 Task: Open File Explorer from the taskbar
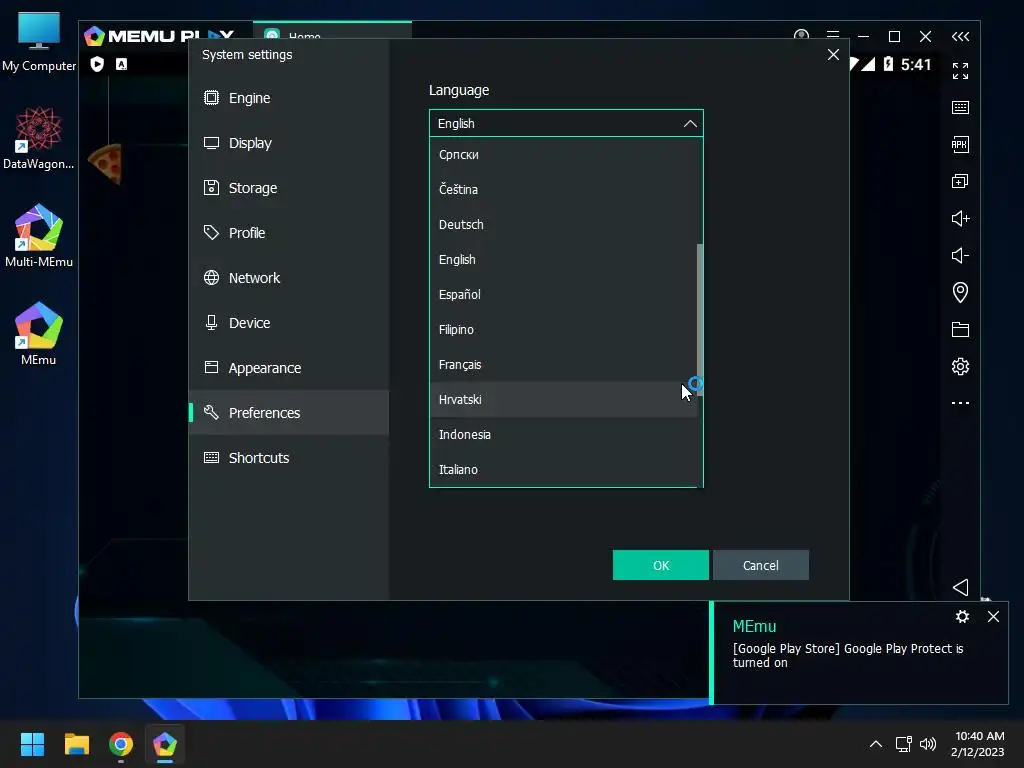(76, 744)
